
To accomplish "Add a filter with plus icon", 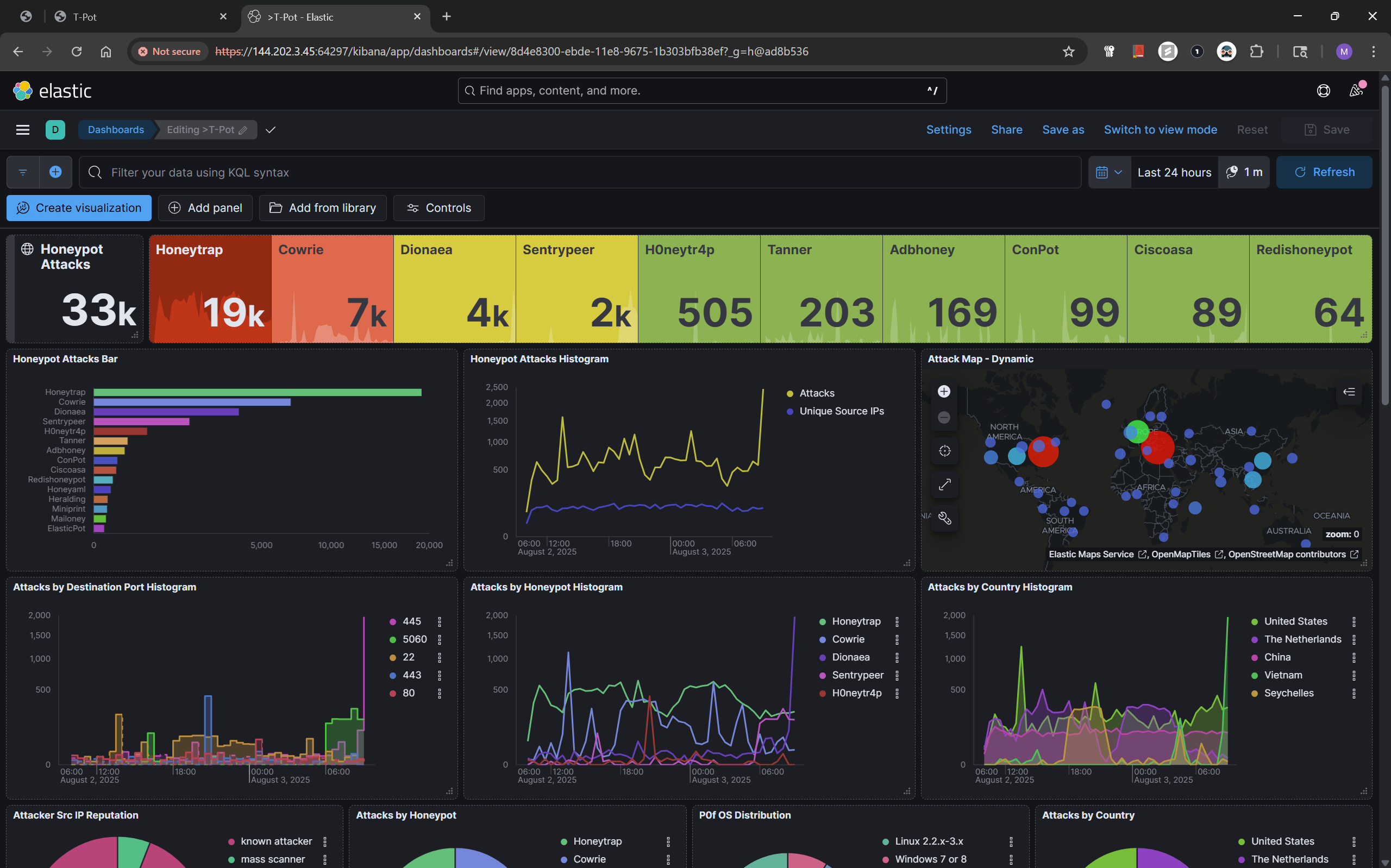I will (55, 172).
